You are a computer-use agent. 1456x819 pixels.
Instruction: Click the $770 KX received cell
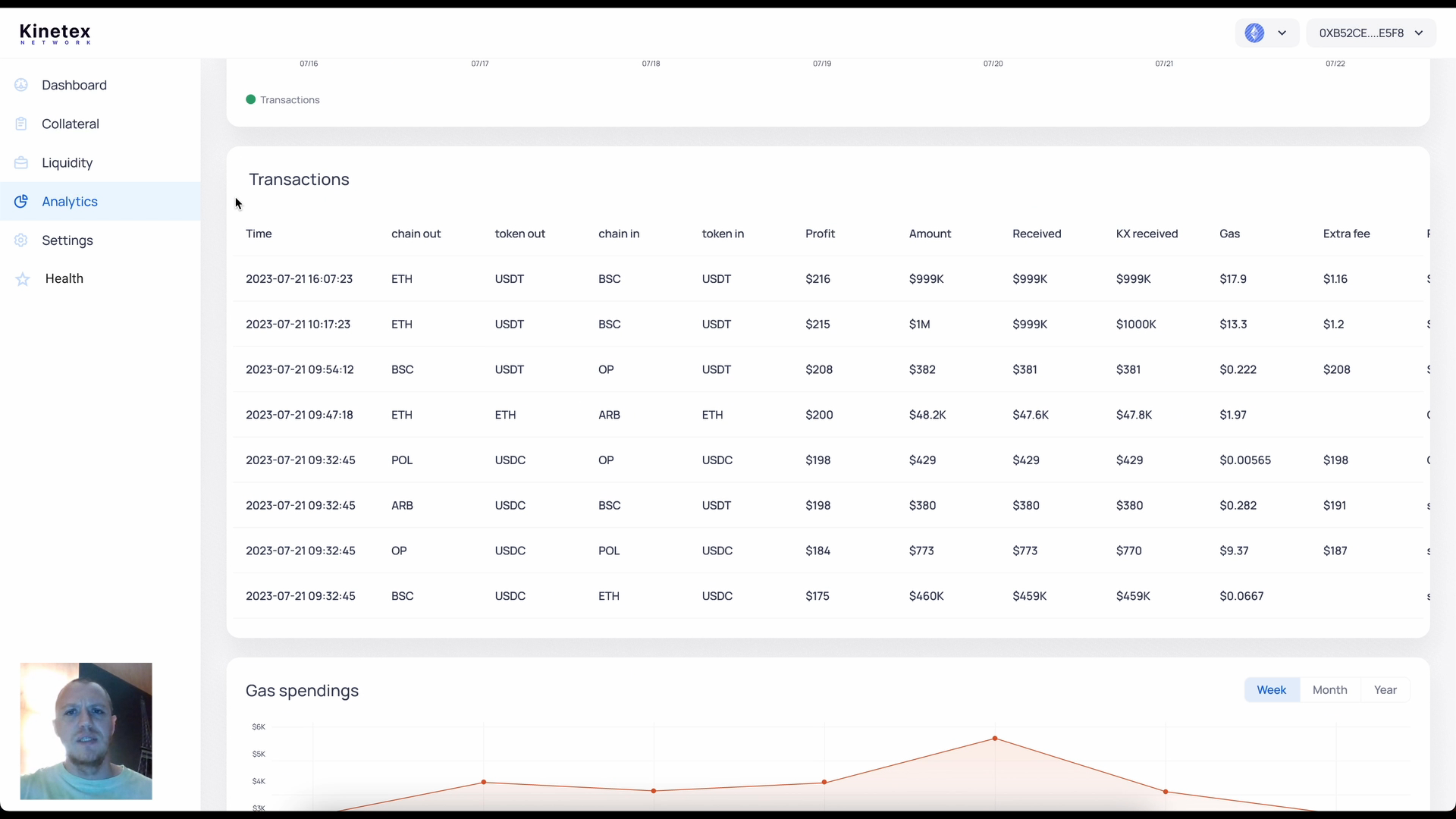(x=1129, y=551)
